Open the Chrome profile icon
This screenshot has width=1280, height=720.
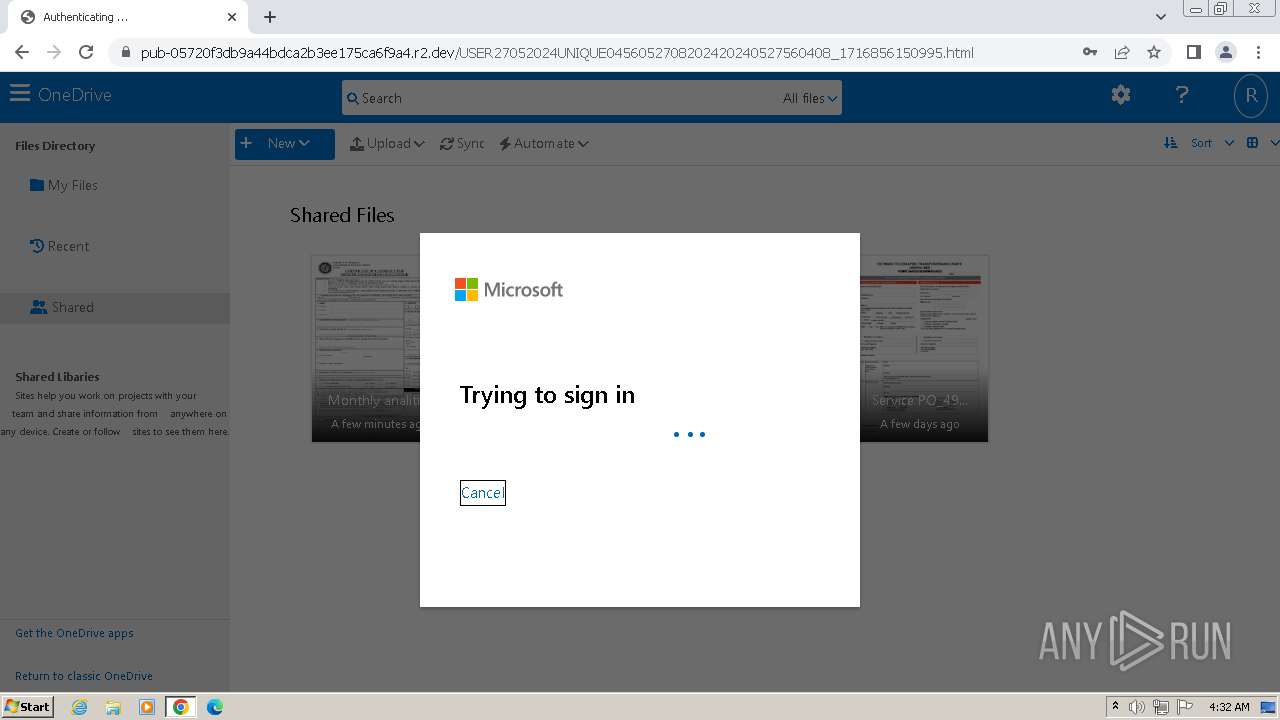[1225, 52]
